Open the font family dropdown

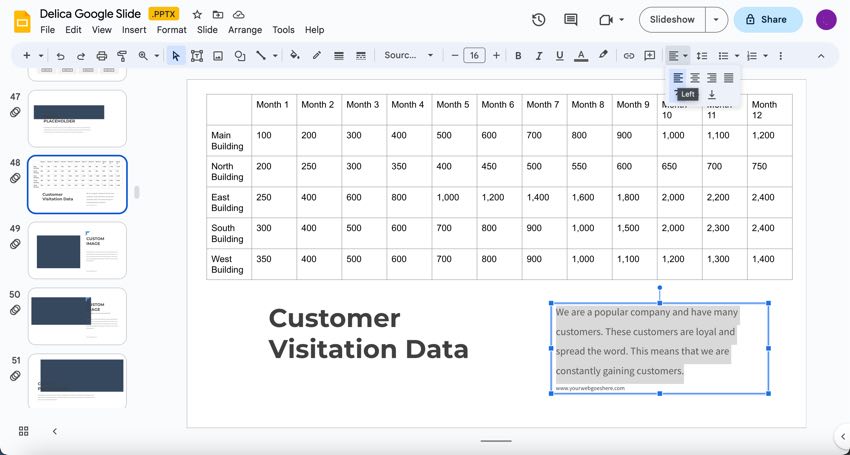(x=409, y=55)
